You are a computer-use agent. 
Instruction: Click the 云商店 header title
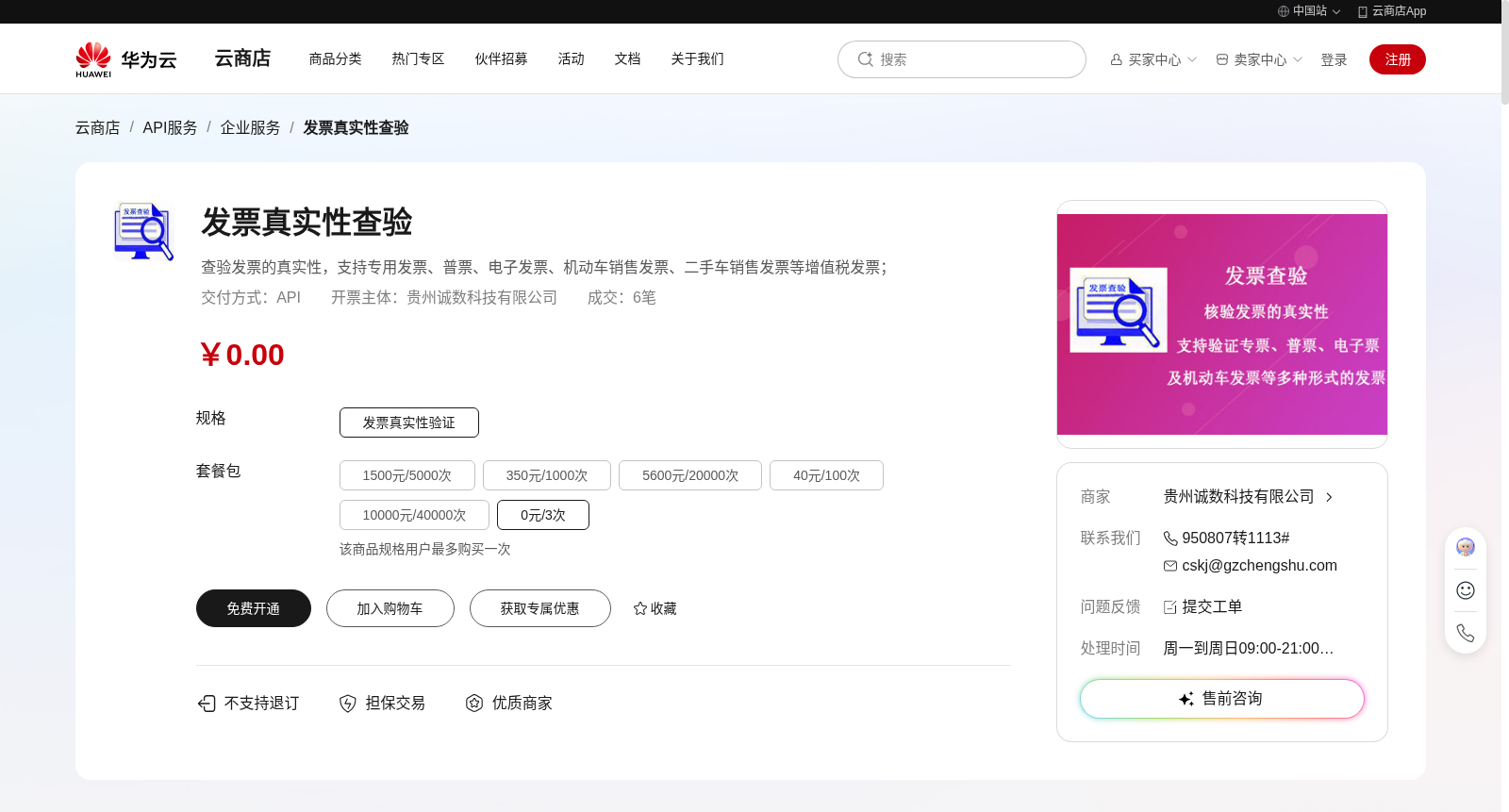coord(242,58)
